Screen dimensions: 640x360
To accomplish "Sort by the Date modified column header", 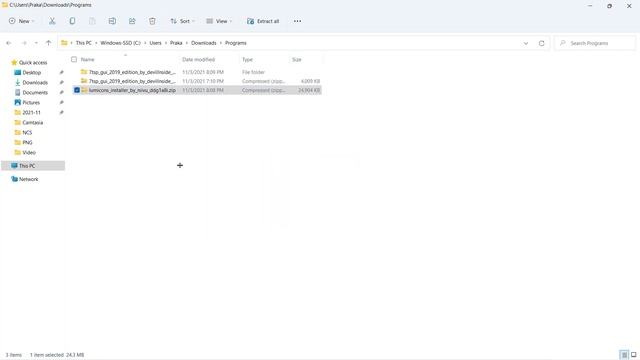I will (198, 60).
